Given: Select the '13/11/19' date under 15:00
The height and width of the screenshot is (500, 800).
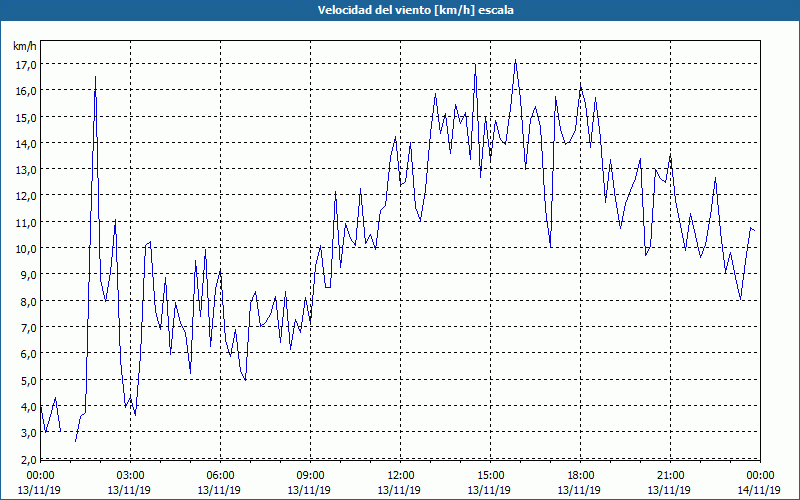Looking at the screenshot, I should pyautogui.click(x=489, y=490).
